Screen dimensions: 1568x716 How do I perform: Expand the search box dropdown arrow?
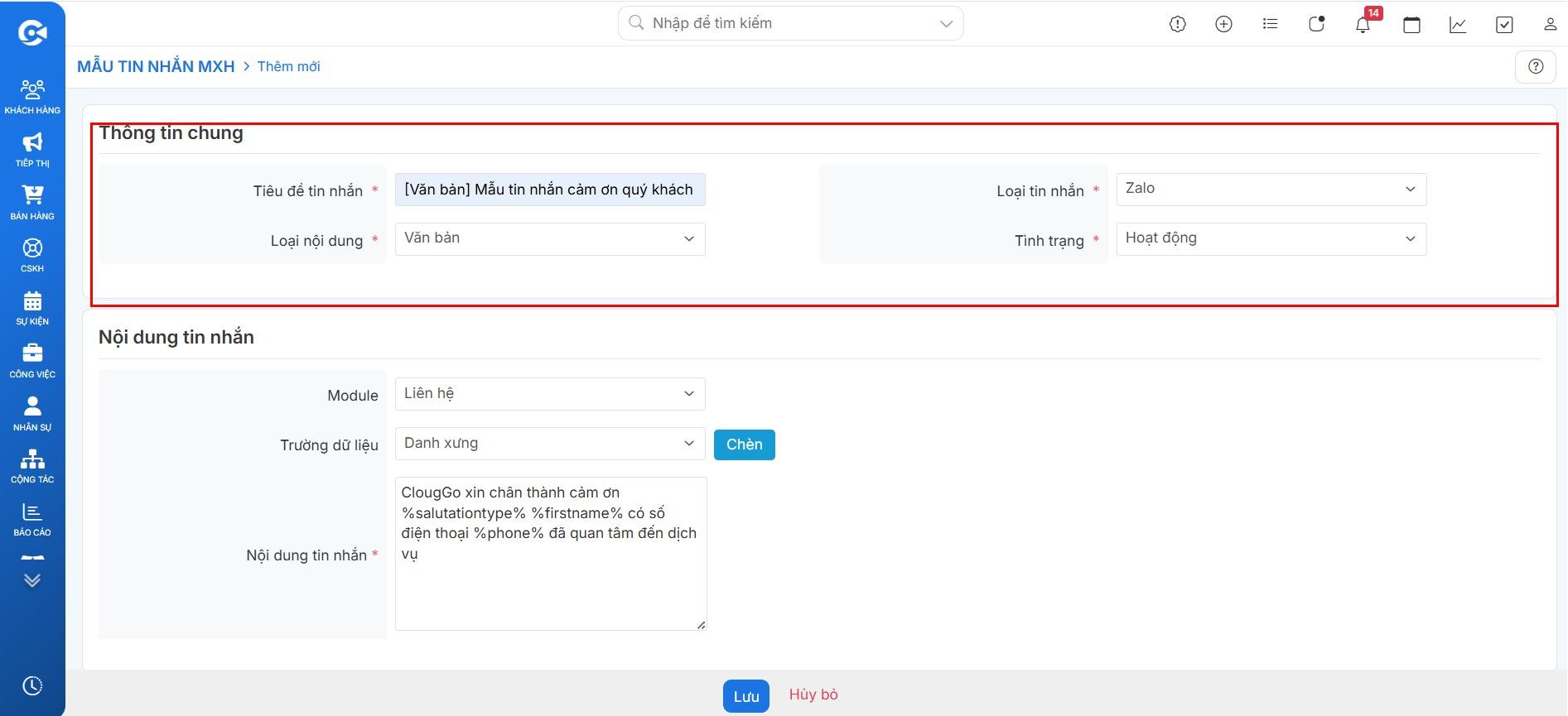click(946, 24)
